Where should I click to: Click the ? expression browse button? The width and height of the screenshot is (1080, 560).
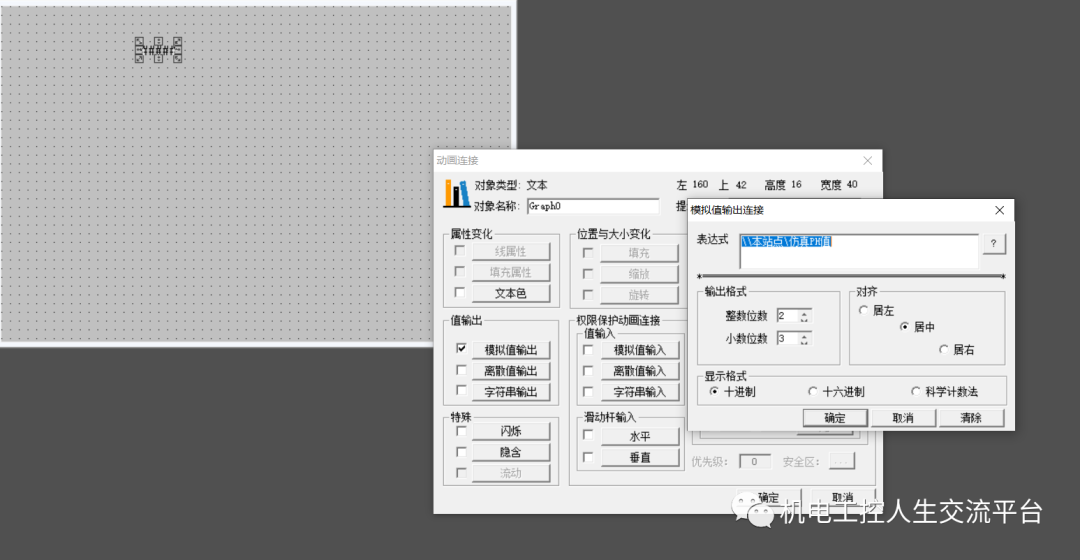pyautogui.click(x=993, y=245)
